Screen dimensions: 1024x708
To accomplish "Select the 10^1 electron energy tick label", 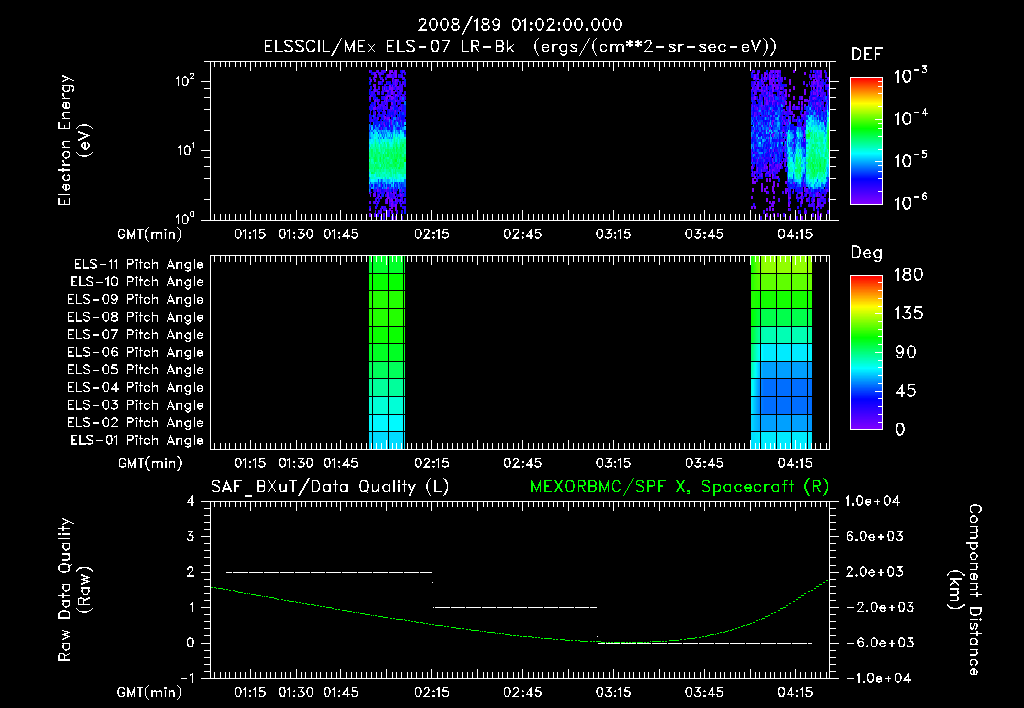I will pyautogui.click(x=185, y=150).
